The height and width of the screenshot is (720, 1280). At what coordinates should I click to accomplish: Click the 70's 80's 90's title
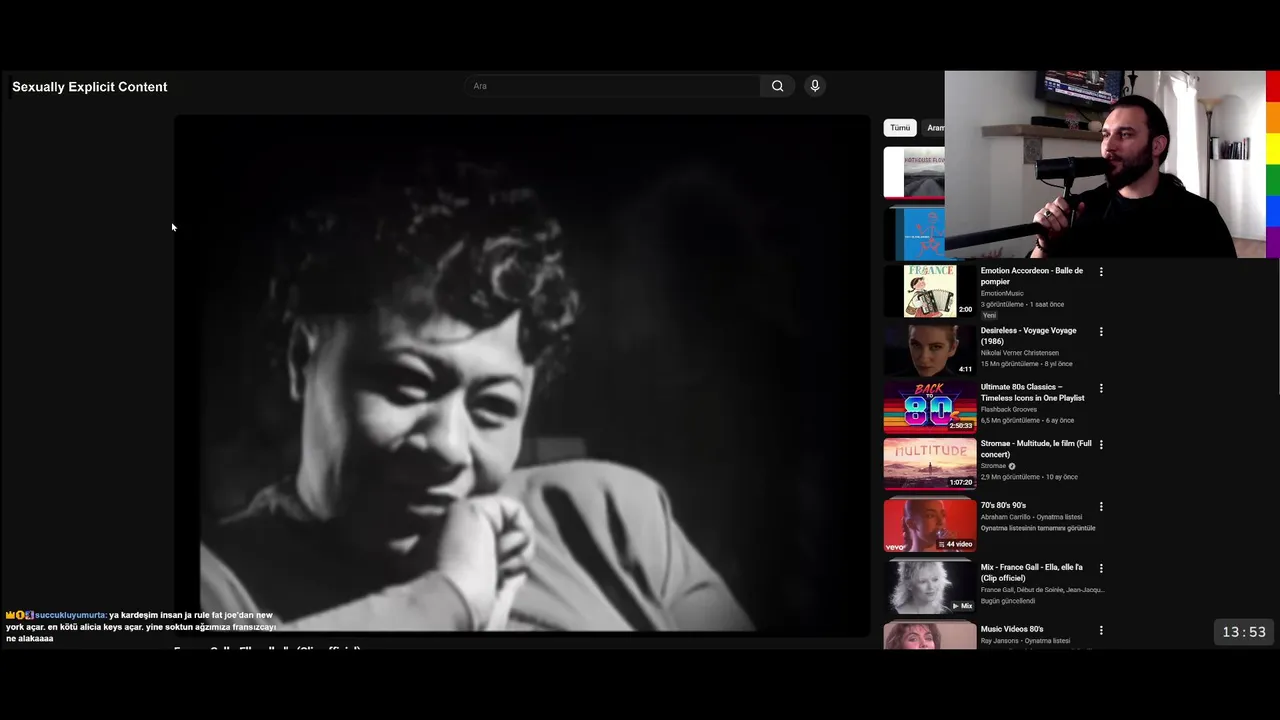point(1003,505)
